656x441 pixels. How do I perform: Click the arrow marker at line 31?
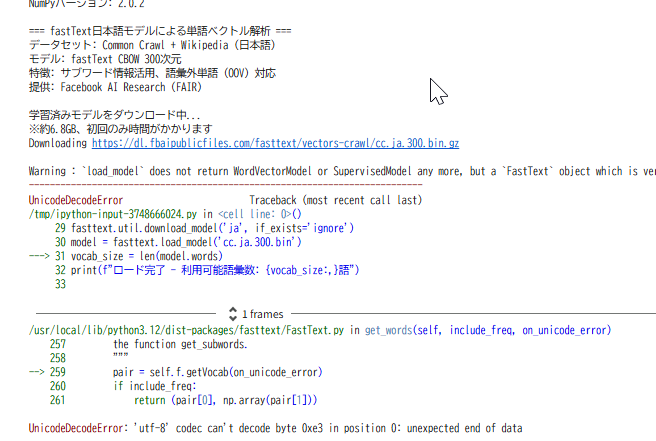coord(41,256)
